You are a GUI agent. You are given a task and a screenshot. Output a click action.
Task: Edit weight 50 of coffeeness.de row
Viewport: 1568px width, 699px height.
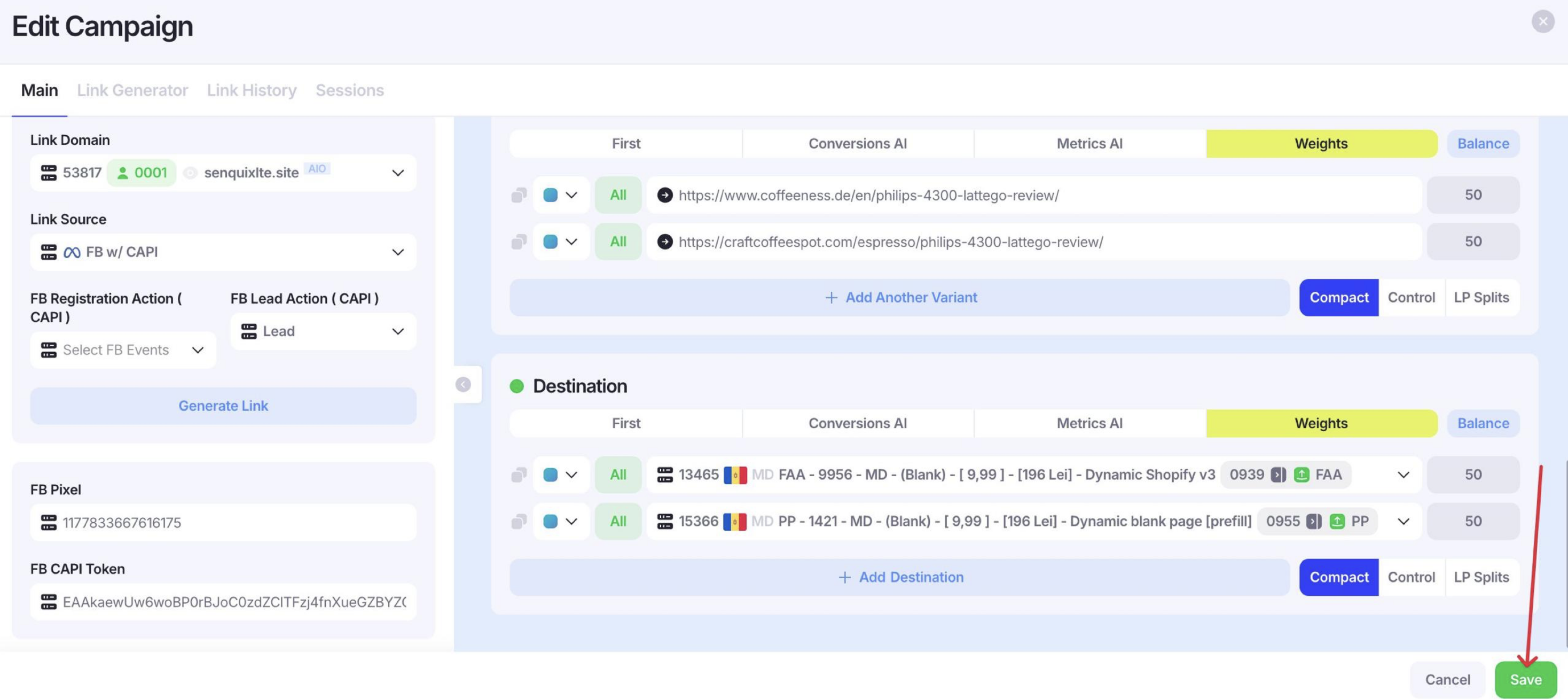pyautogui.click(x=1473, y=196)
